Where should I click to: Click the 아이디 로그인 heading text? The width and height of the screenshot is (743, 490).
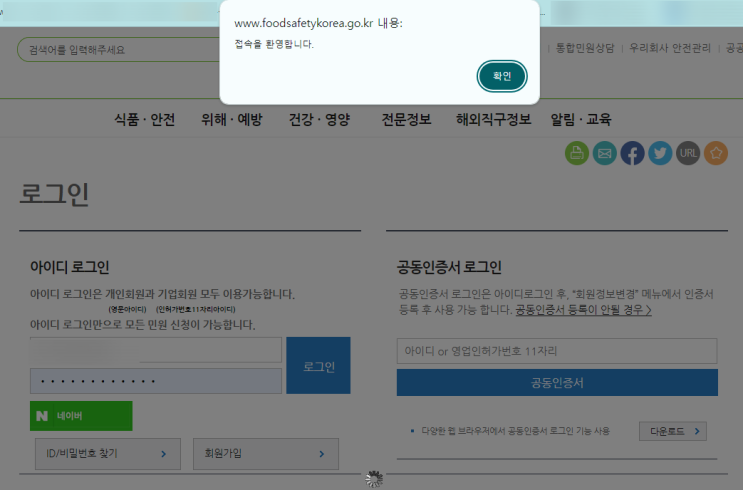[x=70, y=267]
